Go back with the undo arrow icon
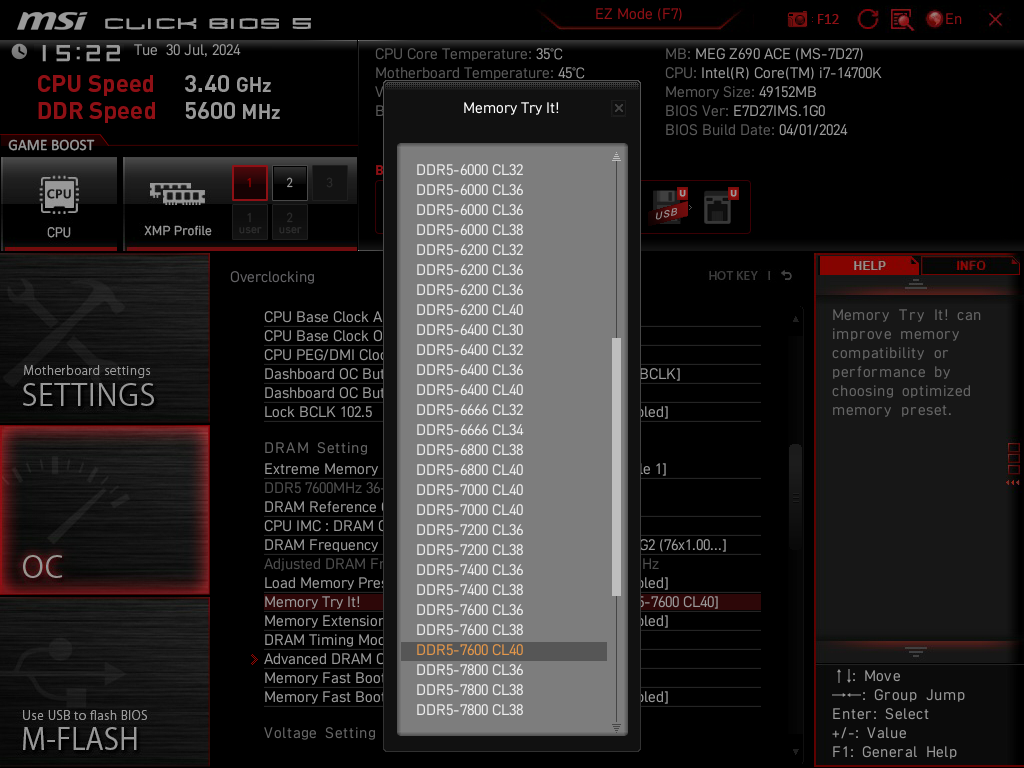The width and height of the screenshot is (1024, 768). (x=786, y=276)
